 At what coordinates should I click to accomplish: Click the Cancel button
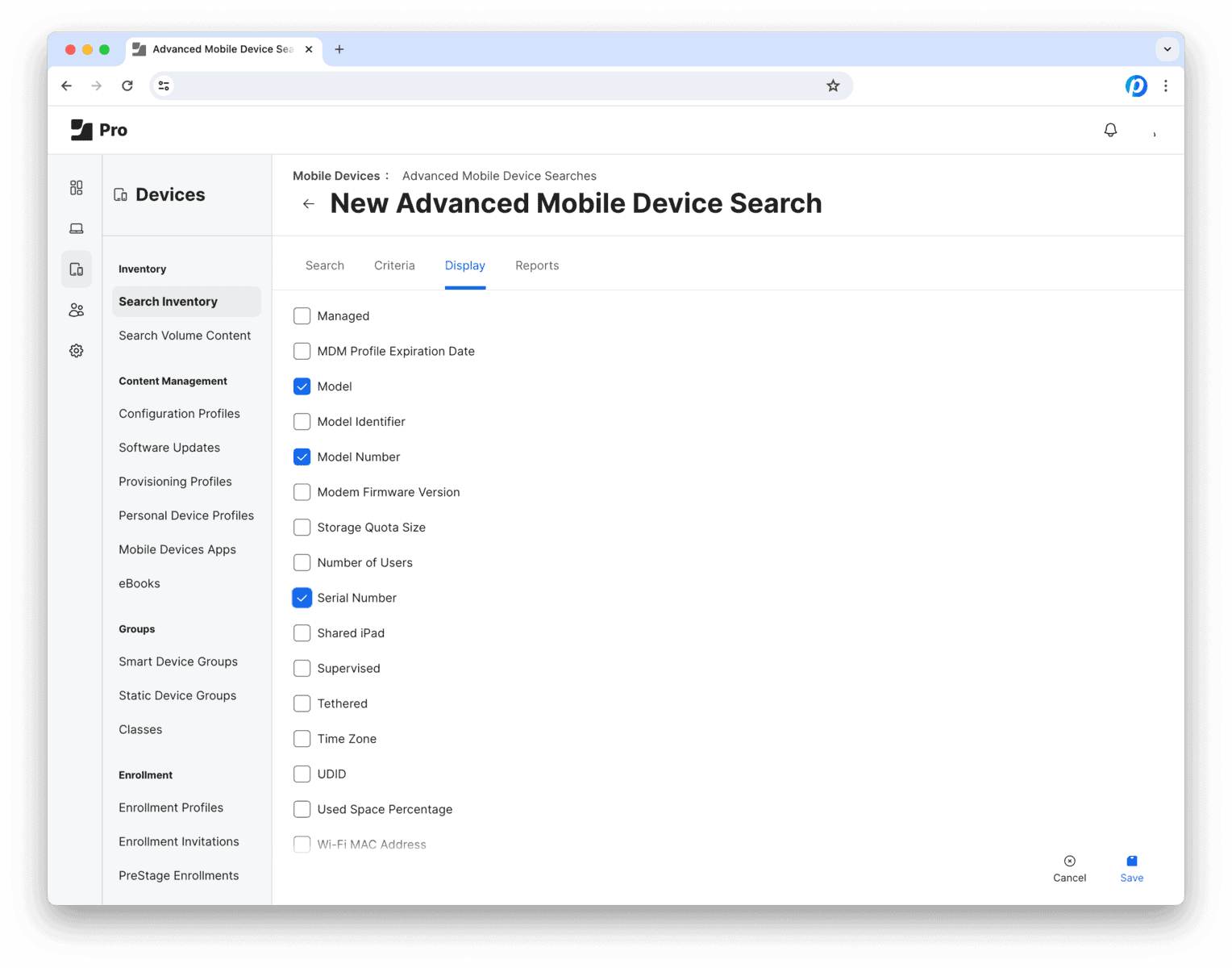point(1069,869)
